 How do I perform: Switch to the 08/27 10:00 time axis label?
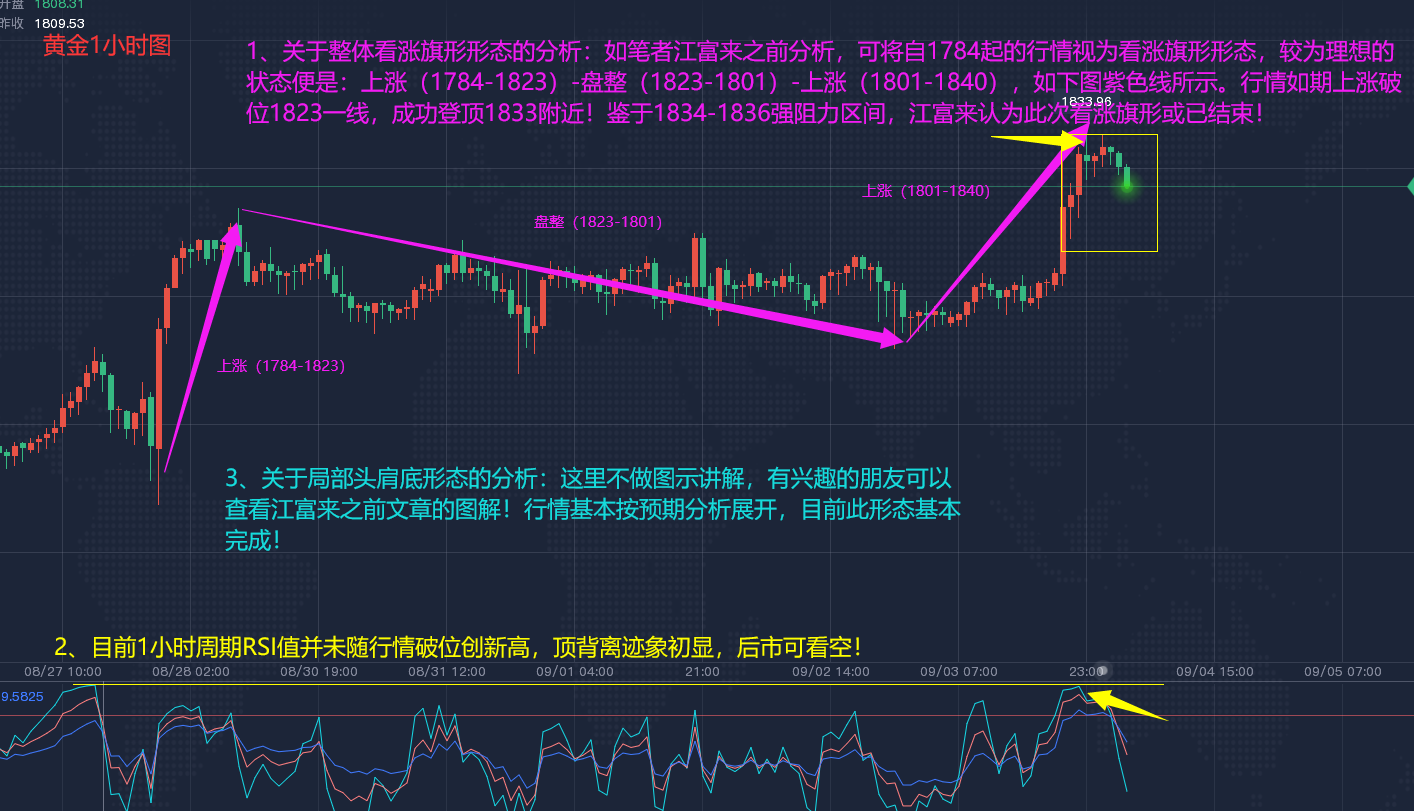click(x=61, y=672)
